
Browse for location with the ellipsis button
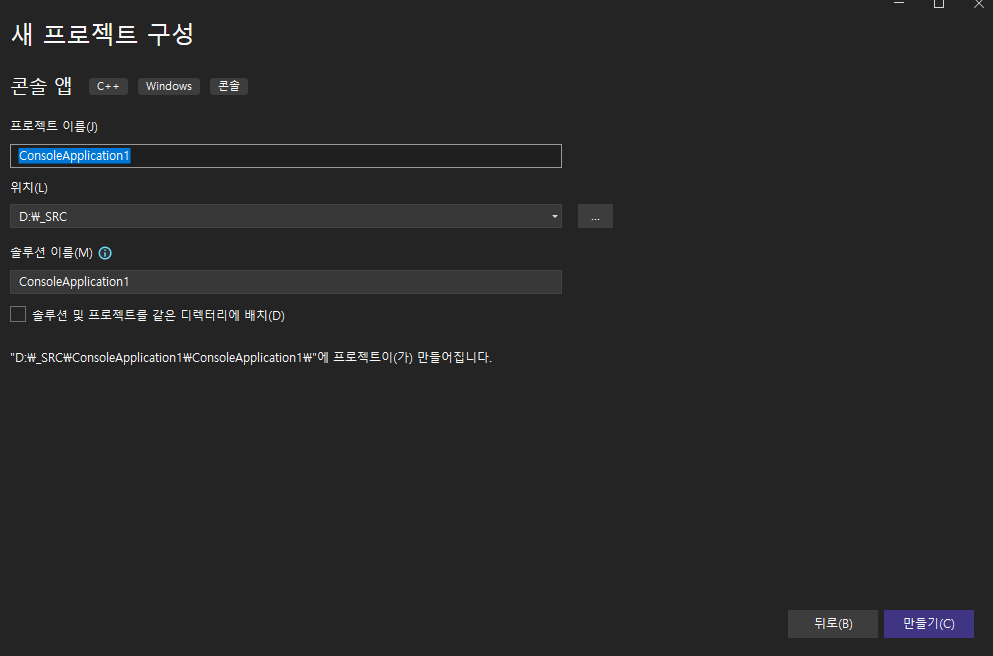point(595,217)
